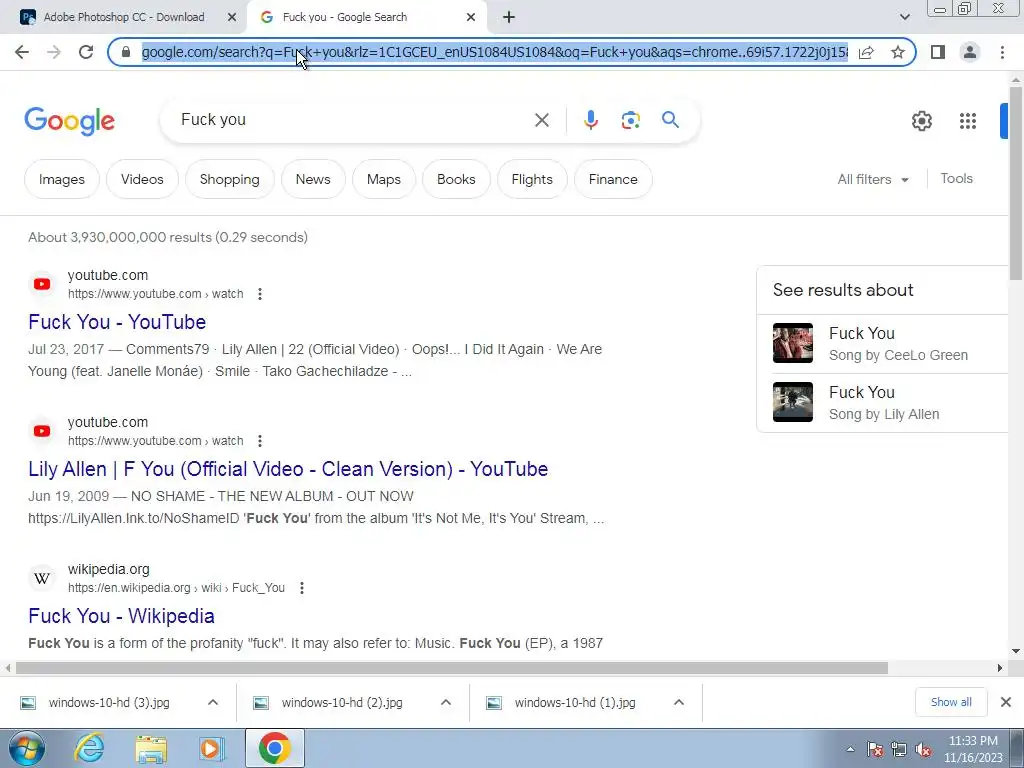Close the Google Search tab
This screenshot has height=768, width=1024.
pos(471,18)
